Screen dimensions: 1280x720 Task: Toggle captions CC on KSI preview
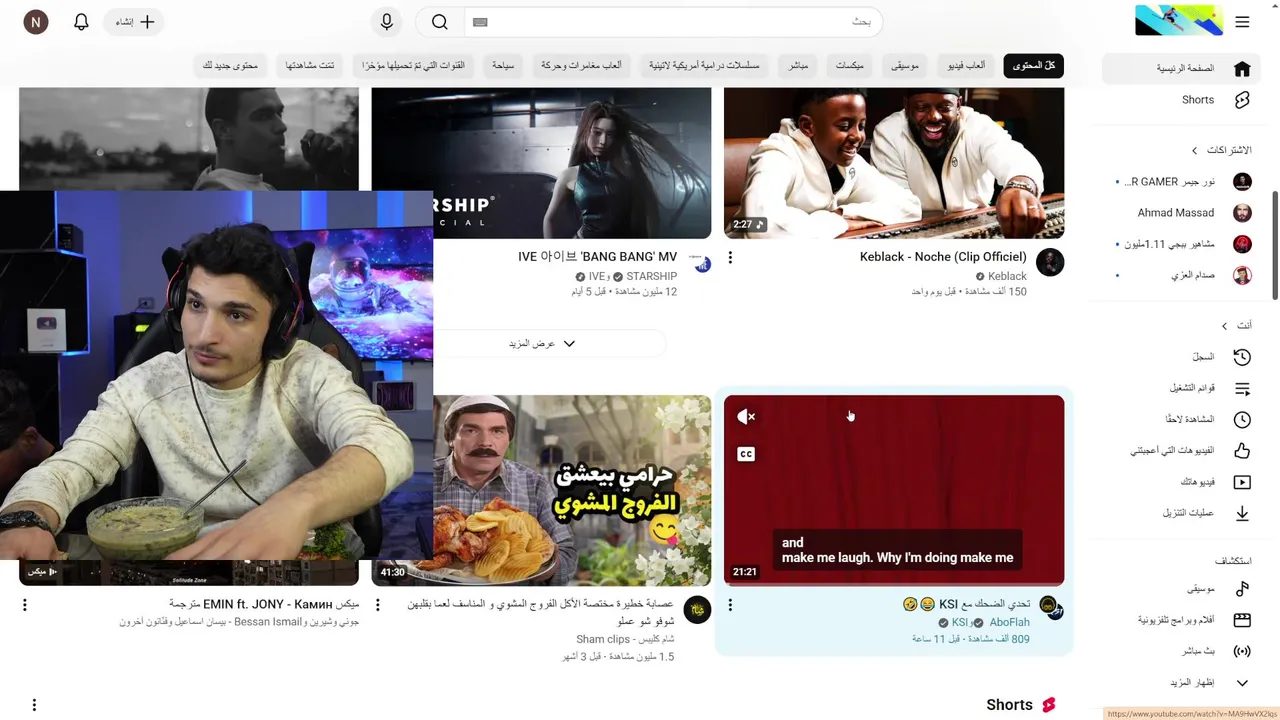pos(746,454)
